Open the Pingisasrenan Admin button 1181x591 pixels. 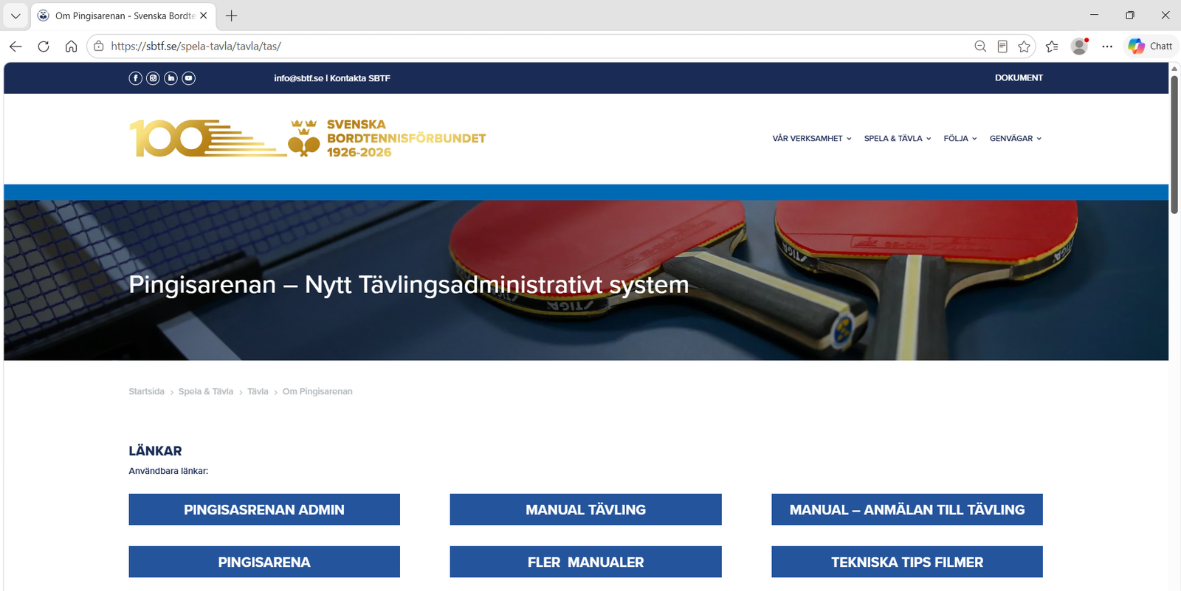[x=264, y=510]
